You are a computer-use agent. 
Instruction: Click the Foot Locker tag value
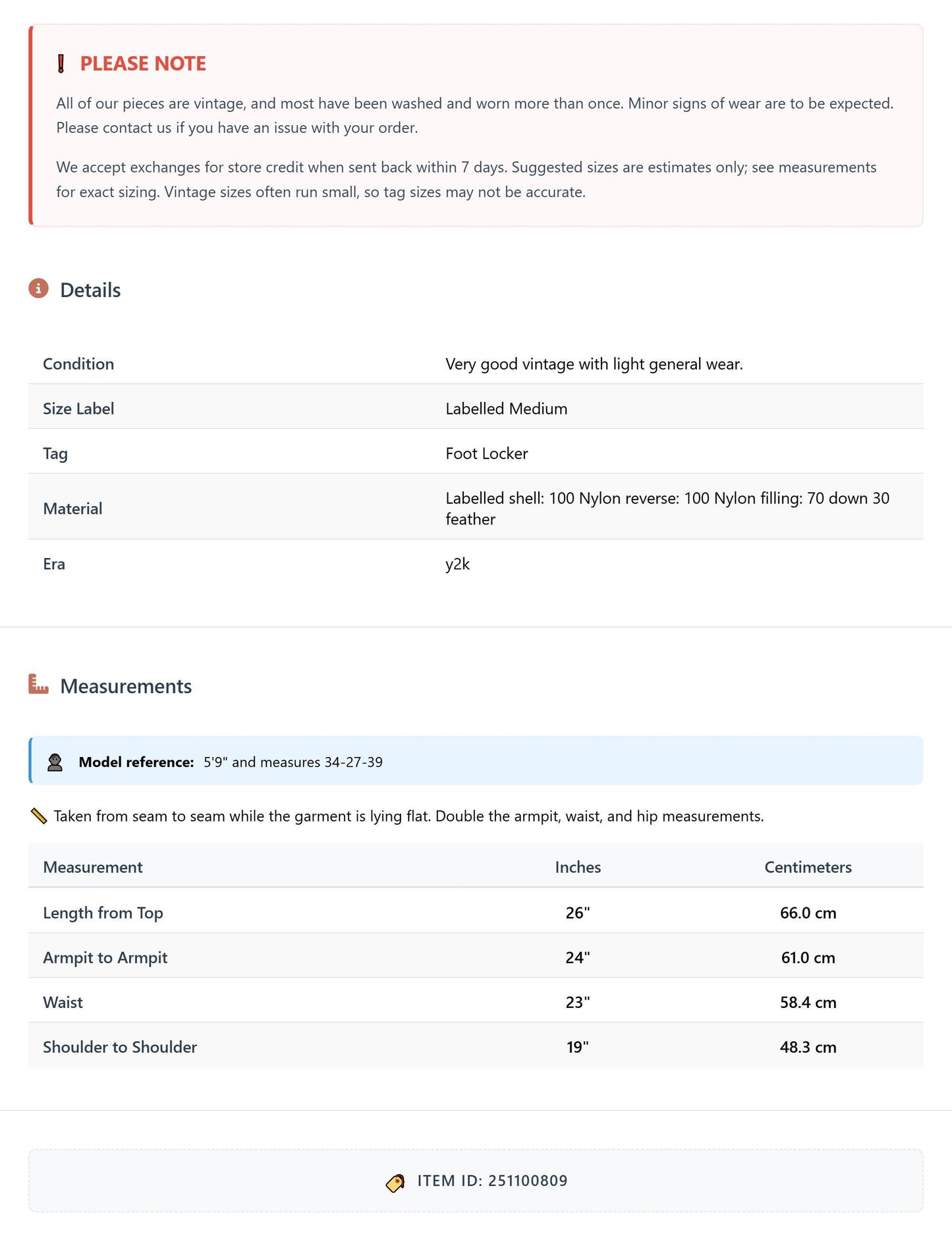[487, 453]
